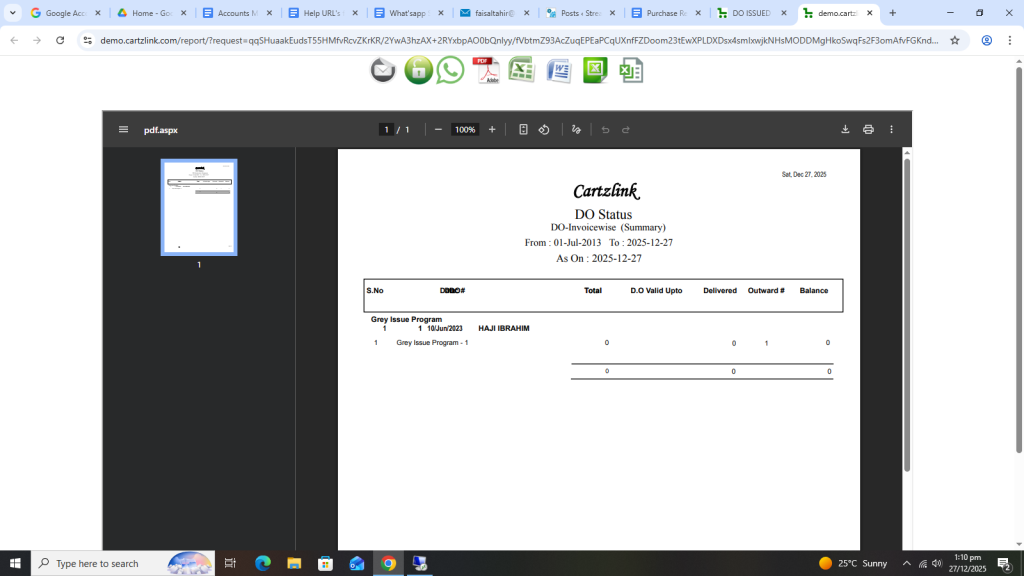Screen dimensions: 1024x576
Task: Toggle fit to page view
Action: click(523, 130)
